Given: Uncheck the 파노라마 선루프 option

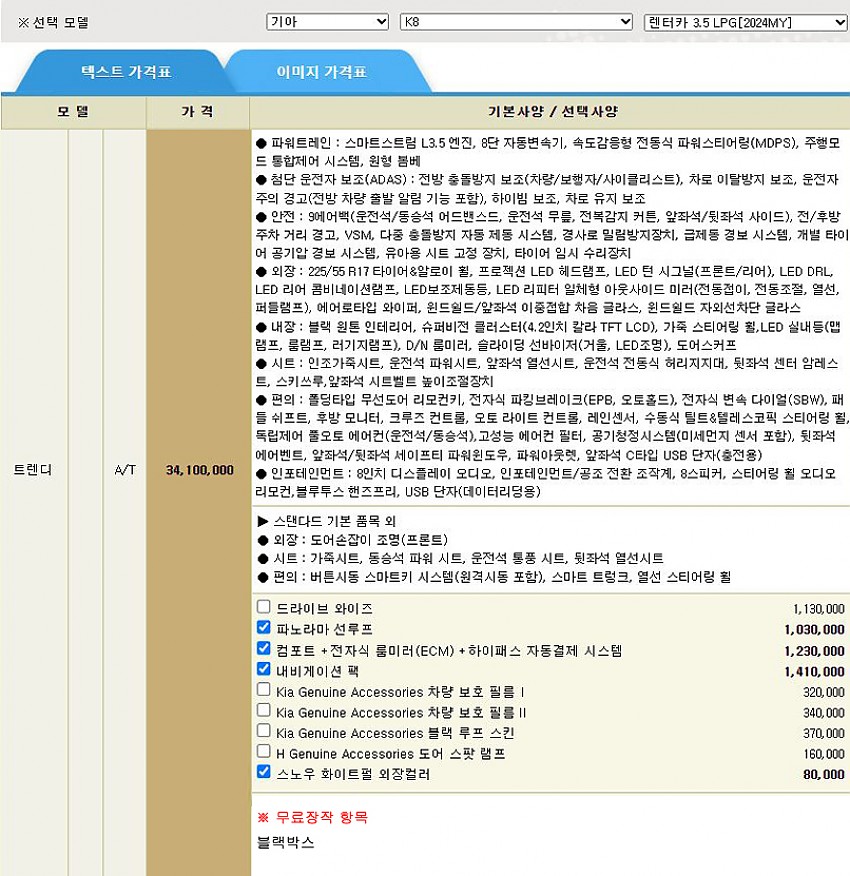Looking at the screenshot, I should 263,628.
